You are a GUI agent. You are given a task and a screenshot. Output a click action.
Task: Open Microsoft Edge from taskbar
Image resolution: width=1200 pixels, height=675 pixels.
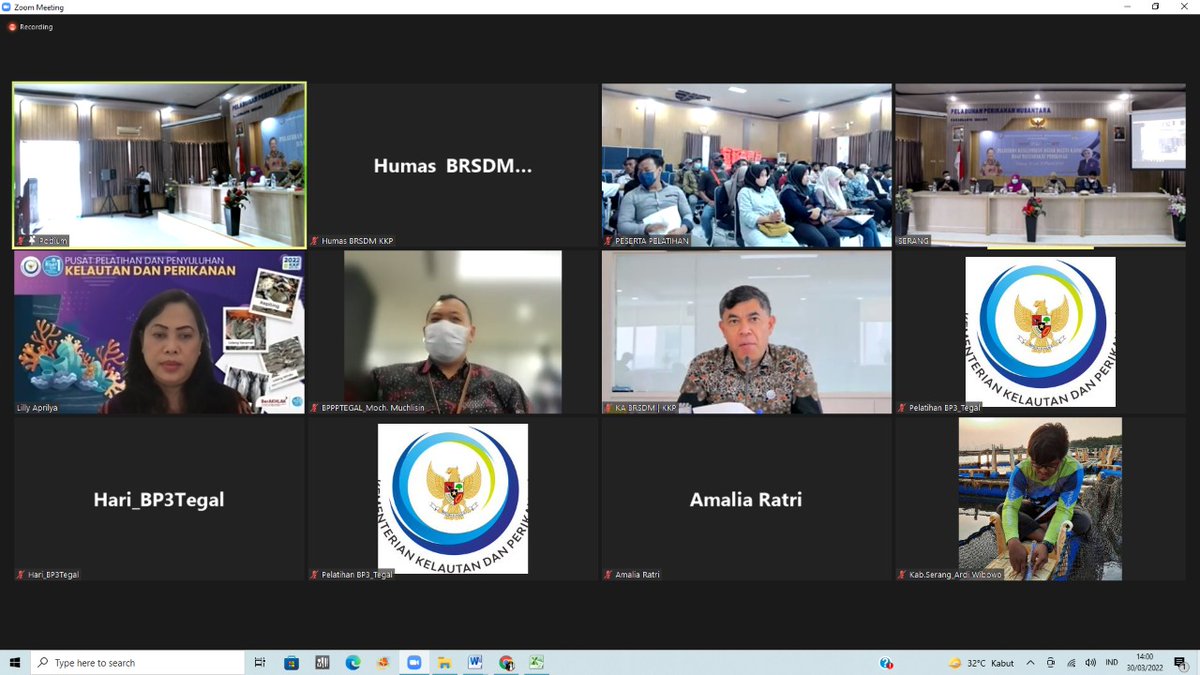pyautogui.click(x=353, y=663)
